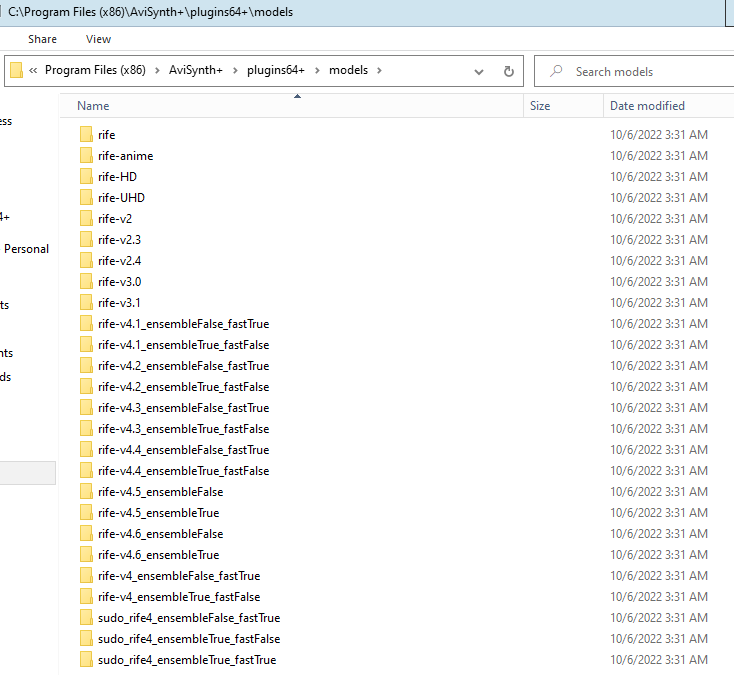
Task: Click folder icon for rife-v4.6_ensembleTrue
Action: click(86, 555)
